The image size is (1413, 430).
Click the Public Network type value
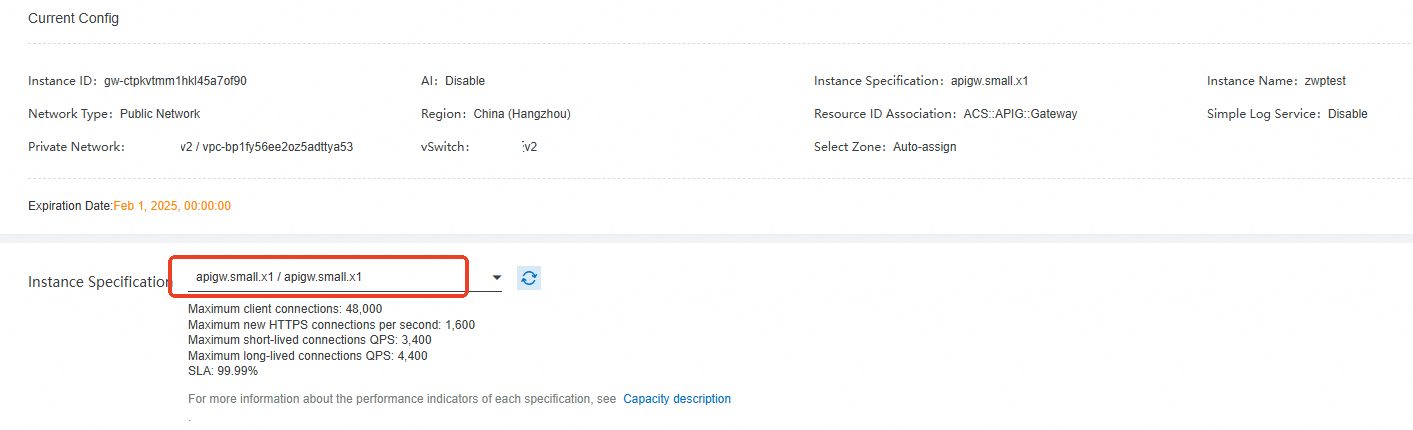pyautogui.click(x=160, y=114)
